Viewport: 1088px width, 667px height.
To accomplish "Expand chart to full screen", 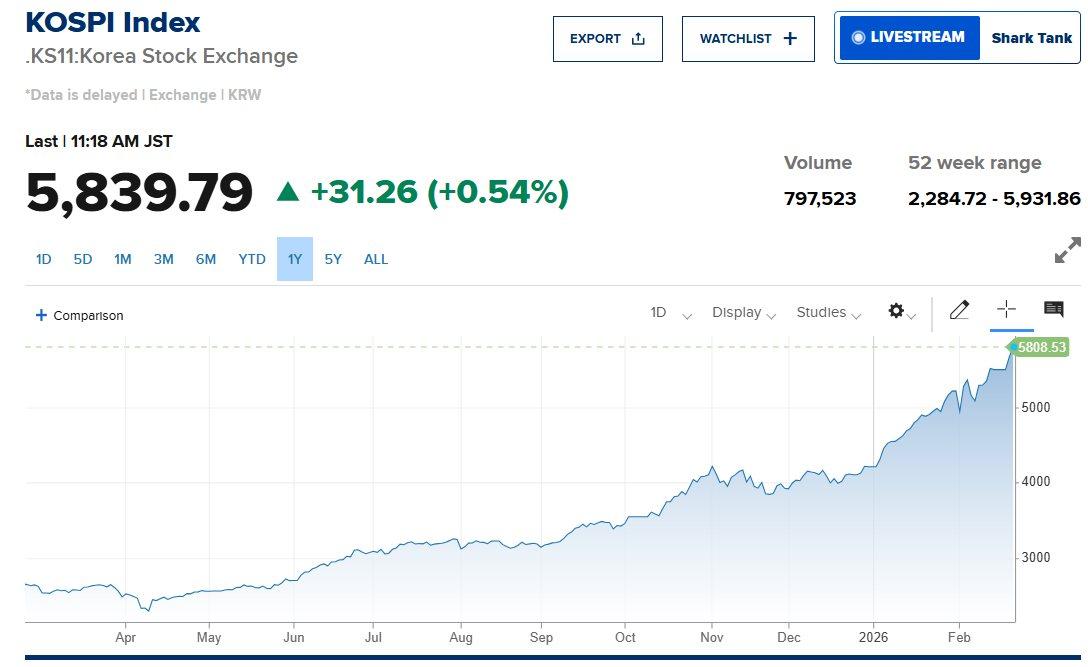I will click(1067, 250).
